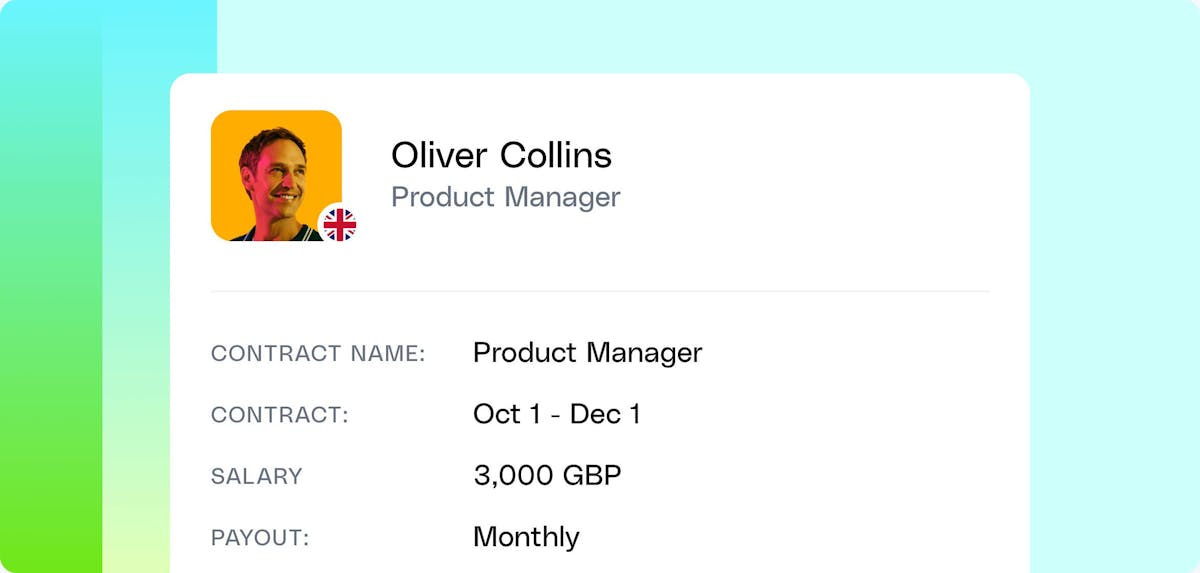Select the Product Manager contract name value
Viewport: 1200px width, 573px height.
(587, 353)
